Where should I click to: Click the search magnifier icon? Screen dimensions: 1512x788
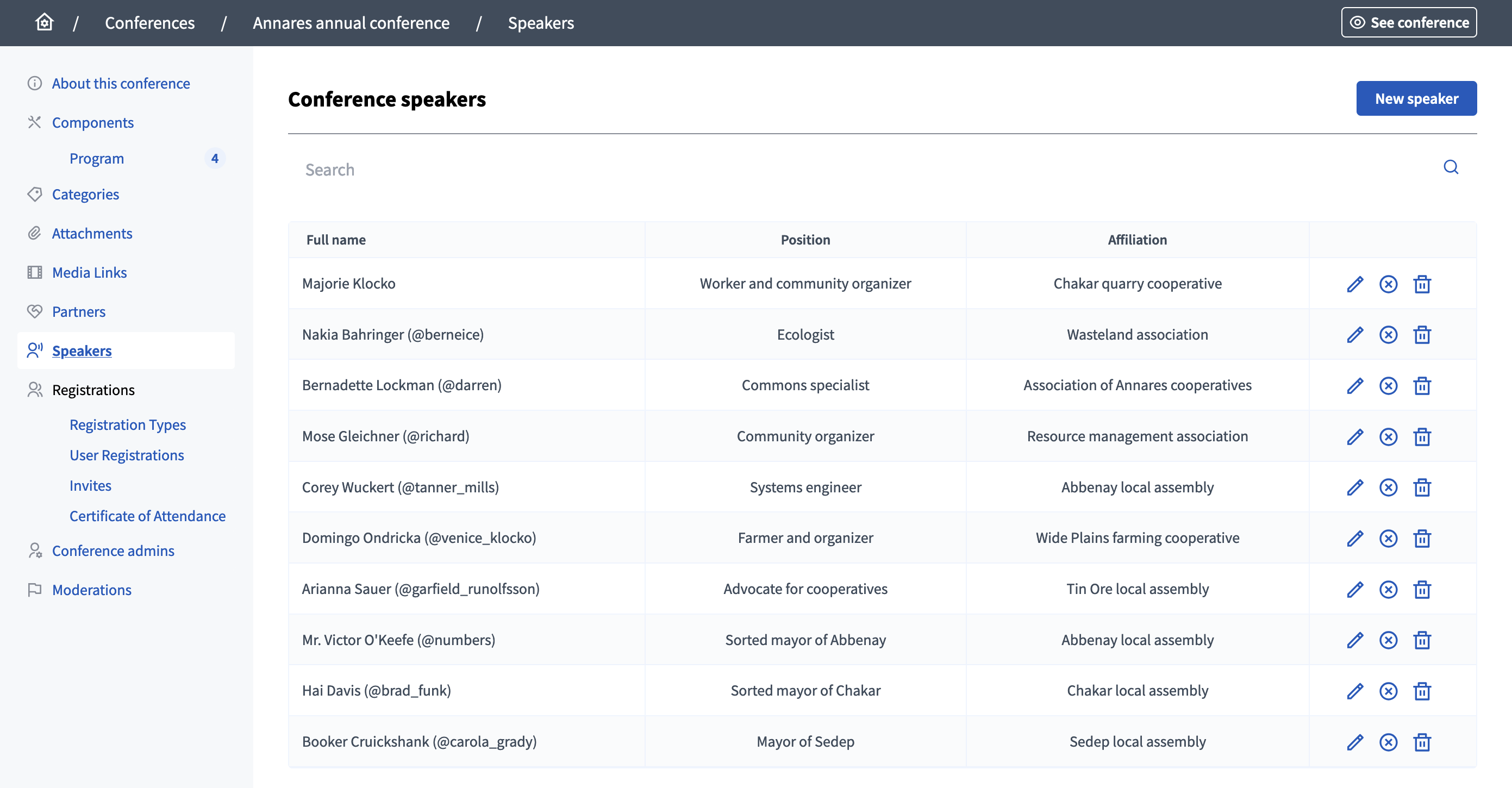coord(1451,167)
